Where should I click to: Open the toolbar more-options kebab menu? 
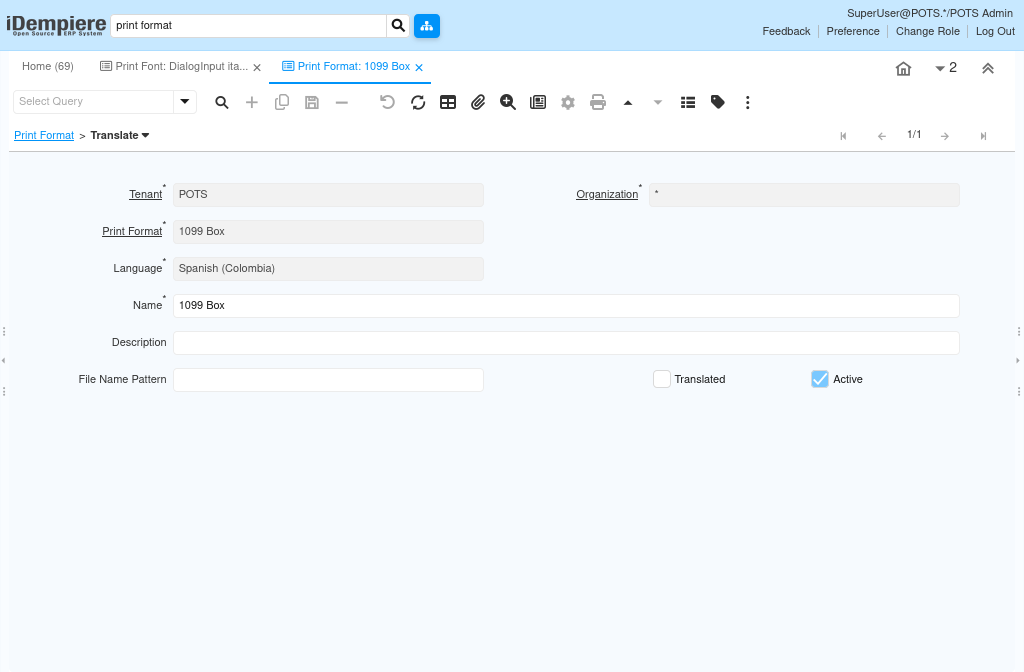pyautogui.click(x=748, y=103)
